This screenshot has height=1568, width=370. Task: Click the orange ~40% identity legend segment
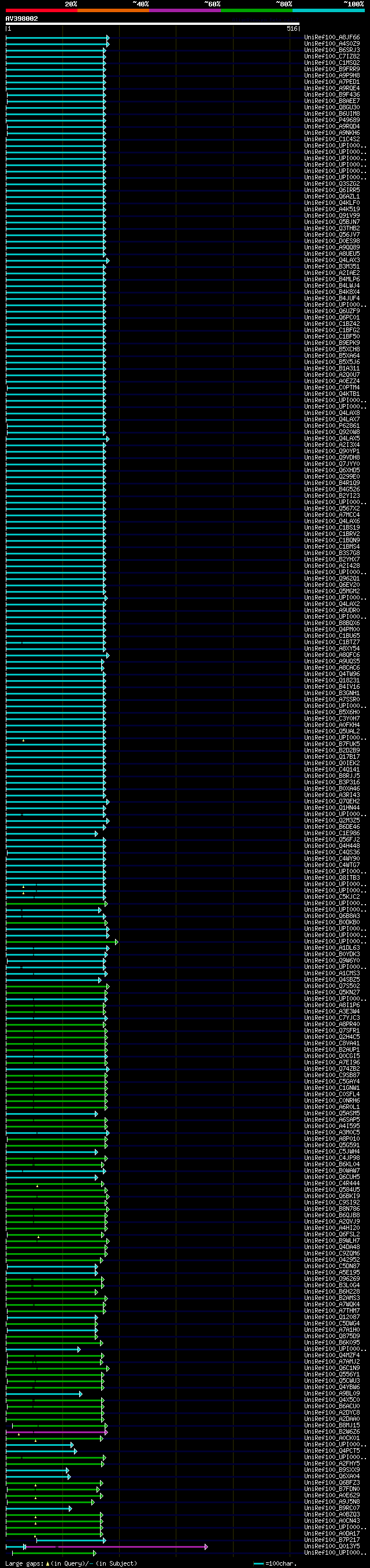click(x=113, y=10)
